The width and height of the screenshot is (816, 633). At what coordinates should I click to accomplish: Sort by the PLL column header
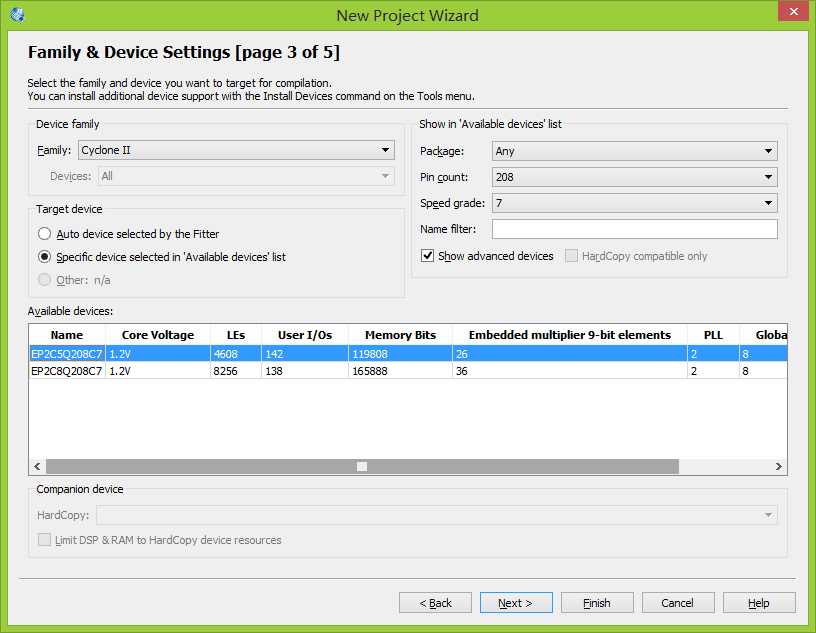[x=713, y=335]
